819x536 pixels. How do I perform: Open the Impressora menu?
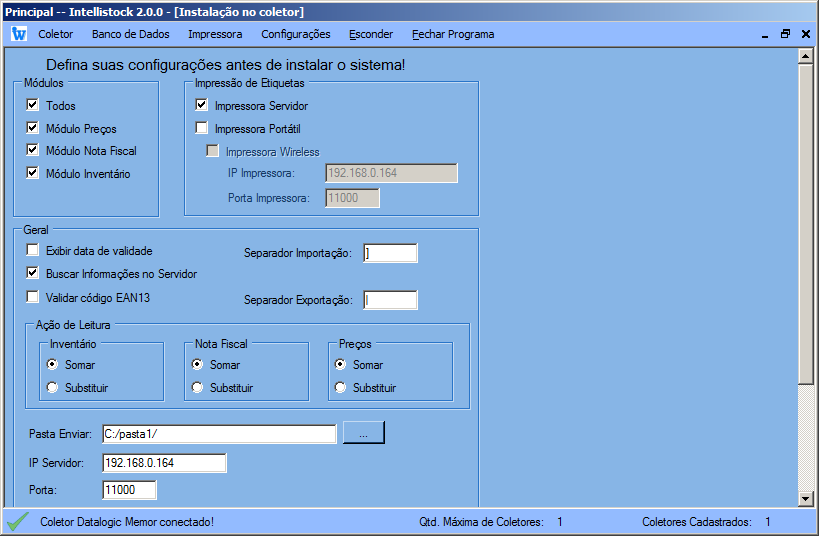(215, 34)
